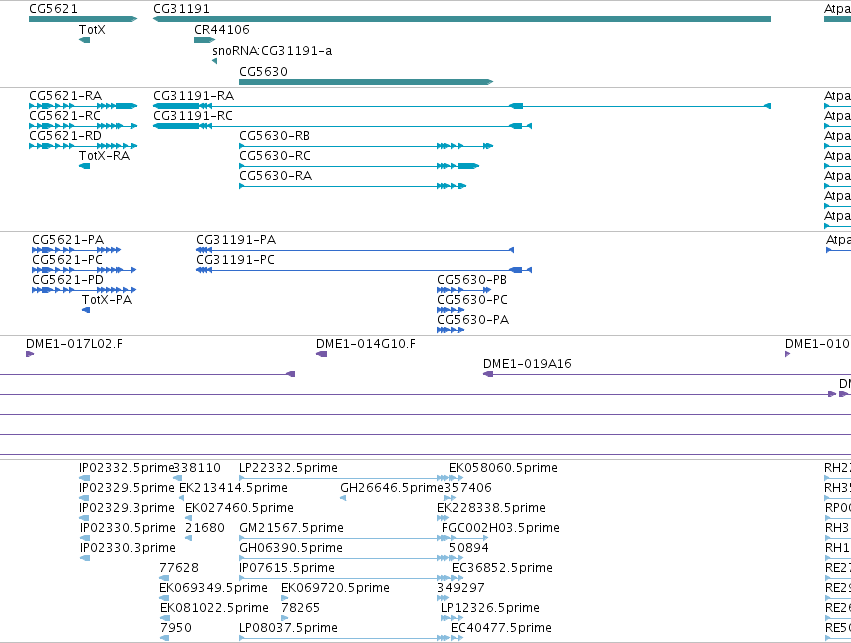Screen dimensions: 851x643
Task: Click the EK069349.5prime EST label
Action: pos(213,589)
